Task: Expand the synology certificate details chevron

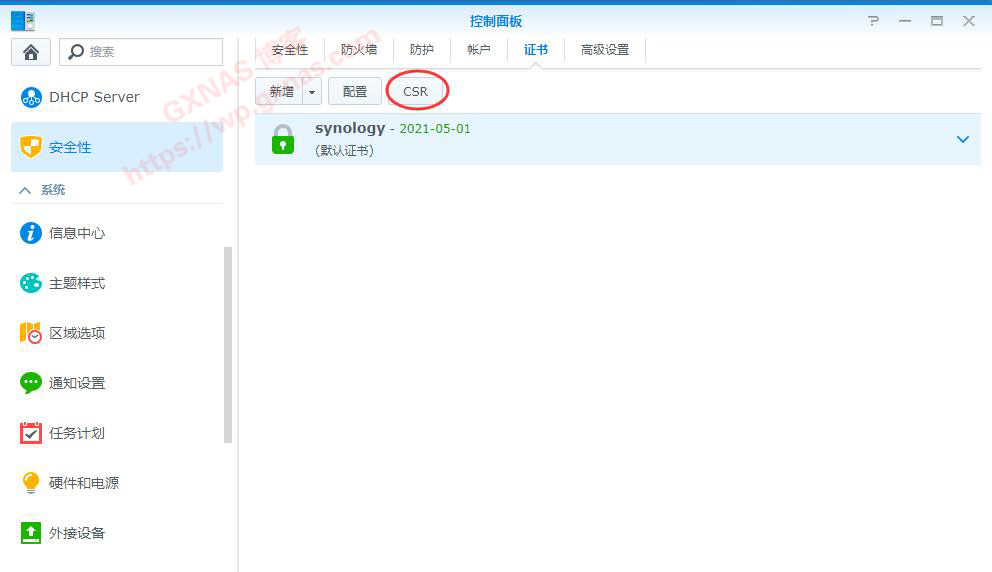Action: pyautogui.click(x=962, y=139)
